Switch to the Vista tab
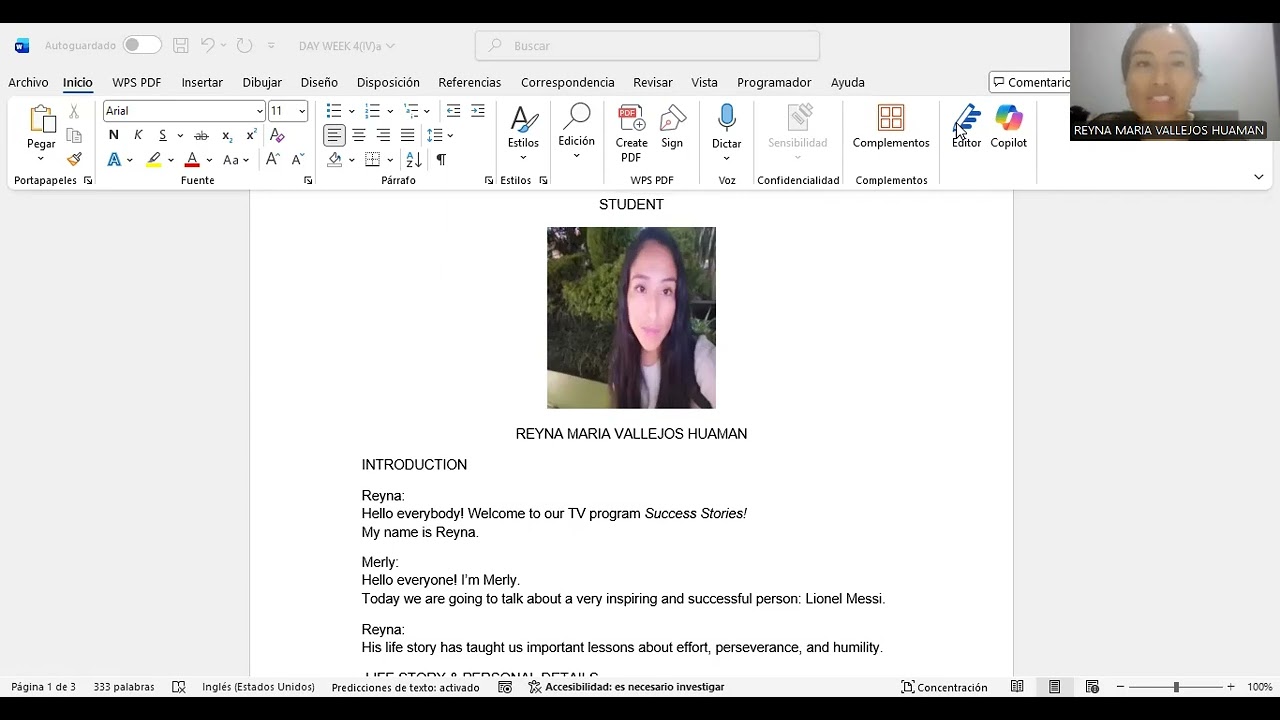1280x720 pixels. coord(704,82)
